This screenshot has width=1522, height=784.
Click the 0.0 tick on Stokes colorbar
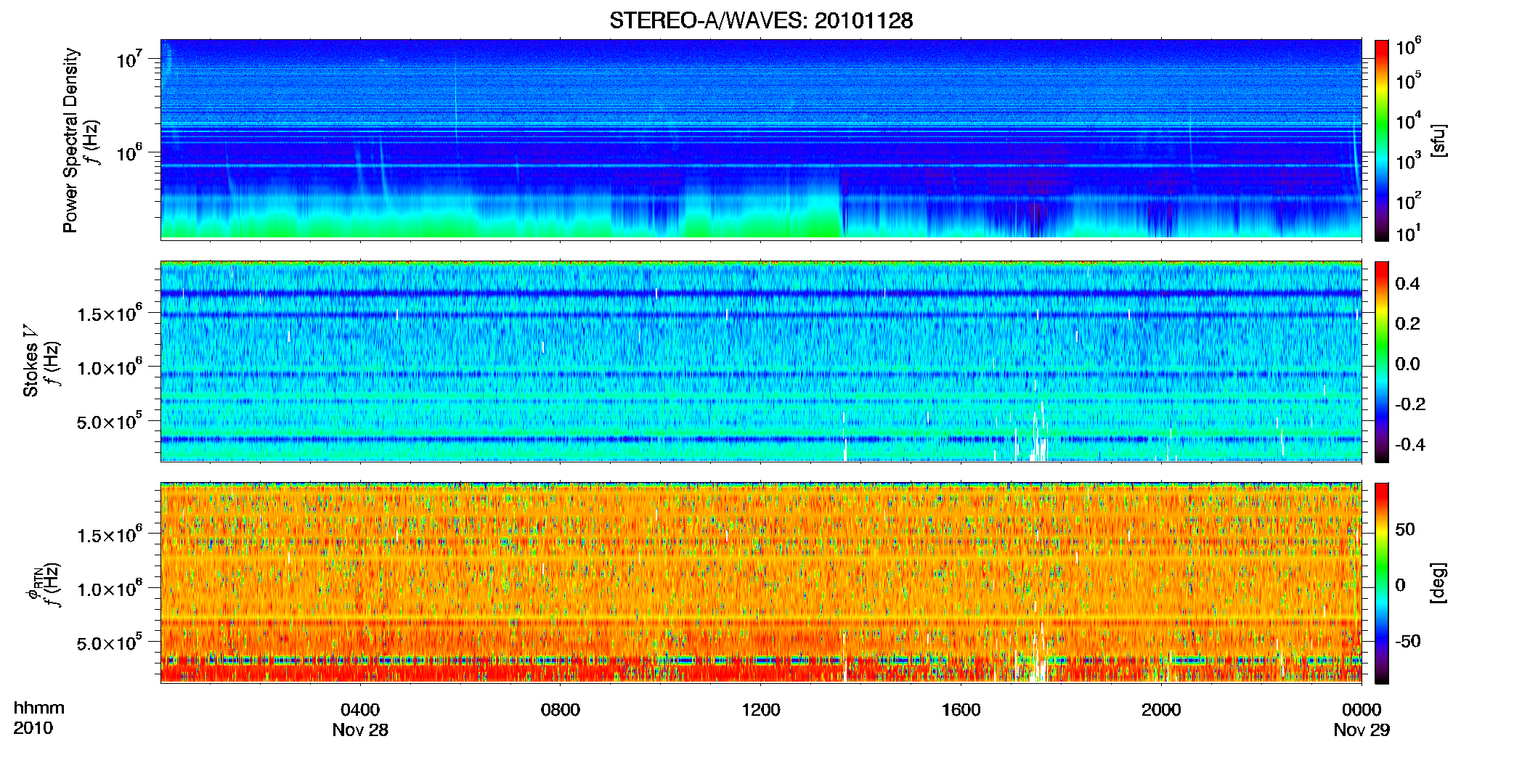click(1407, 364)
